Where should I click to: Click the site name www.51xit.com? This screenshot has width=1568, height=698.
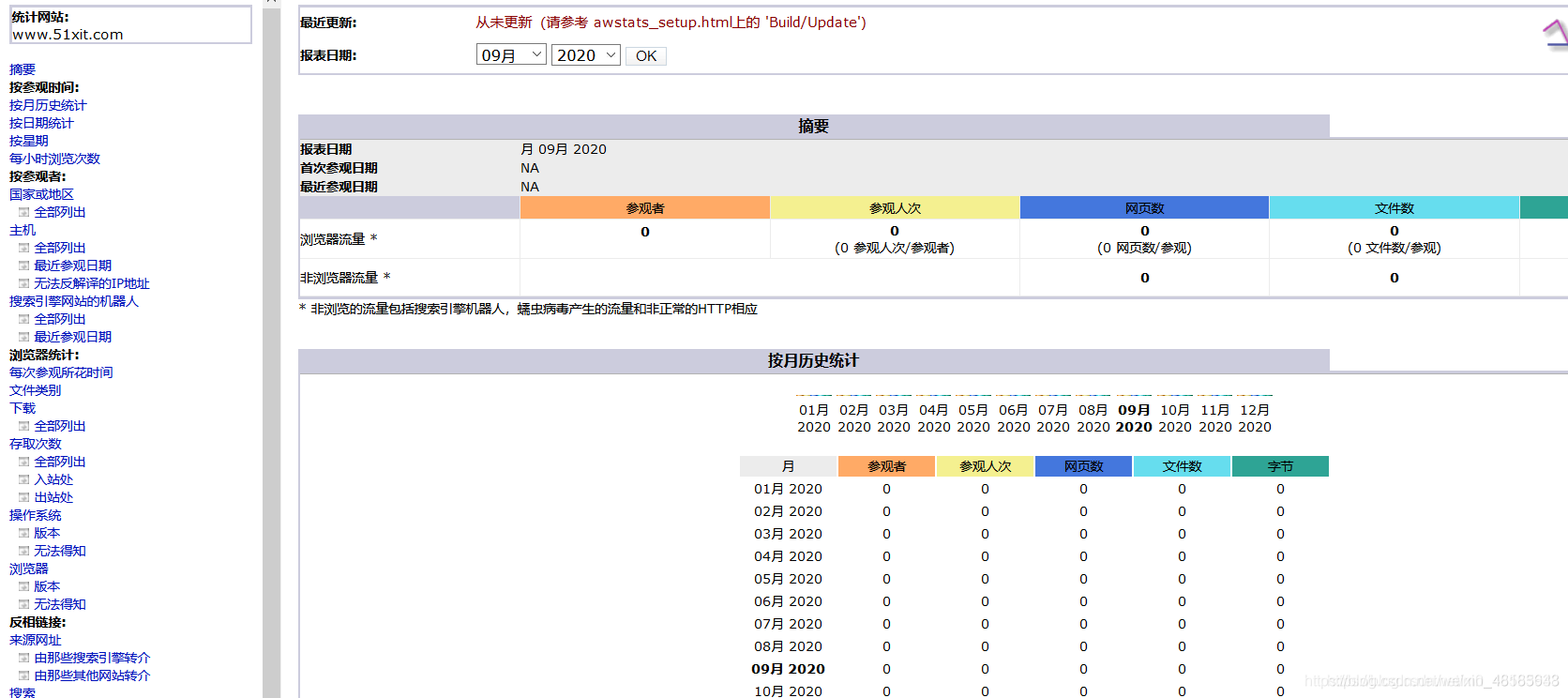68,35
